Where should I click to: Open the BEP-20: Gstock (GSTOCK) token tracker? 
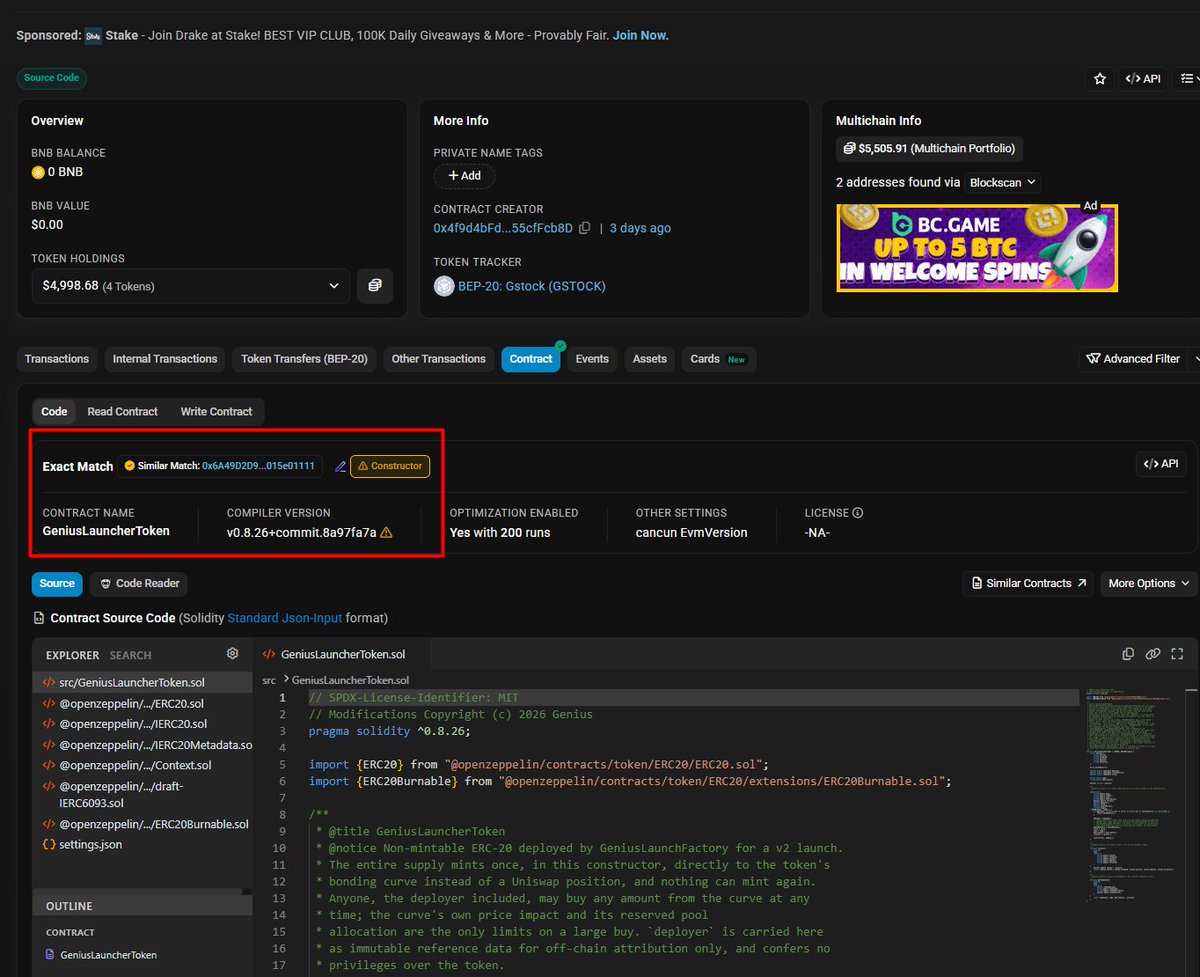tap(532, 286)
